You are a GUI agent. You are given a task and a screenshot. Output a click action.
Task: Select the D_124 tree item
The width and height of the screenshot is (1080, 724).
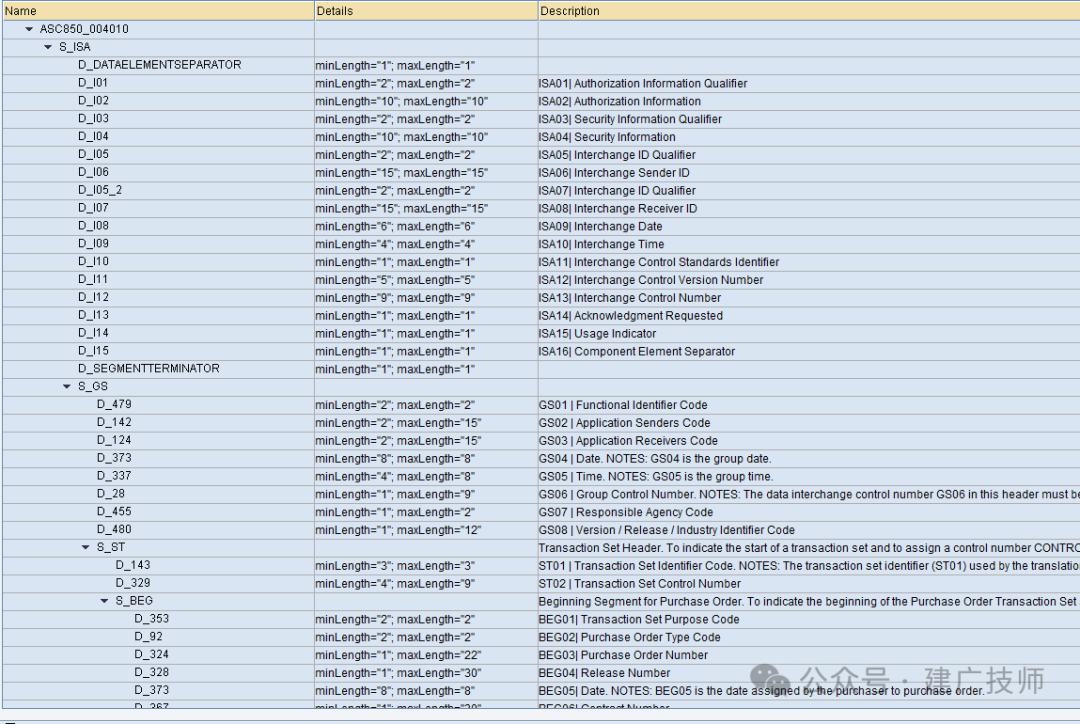pos(114,440)
